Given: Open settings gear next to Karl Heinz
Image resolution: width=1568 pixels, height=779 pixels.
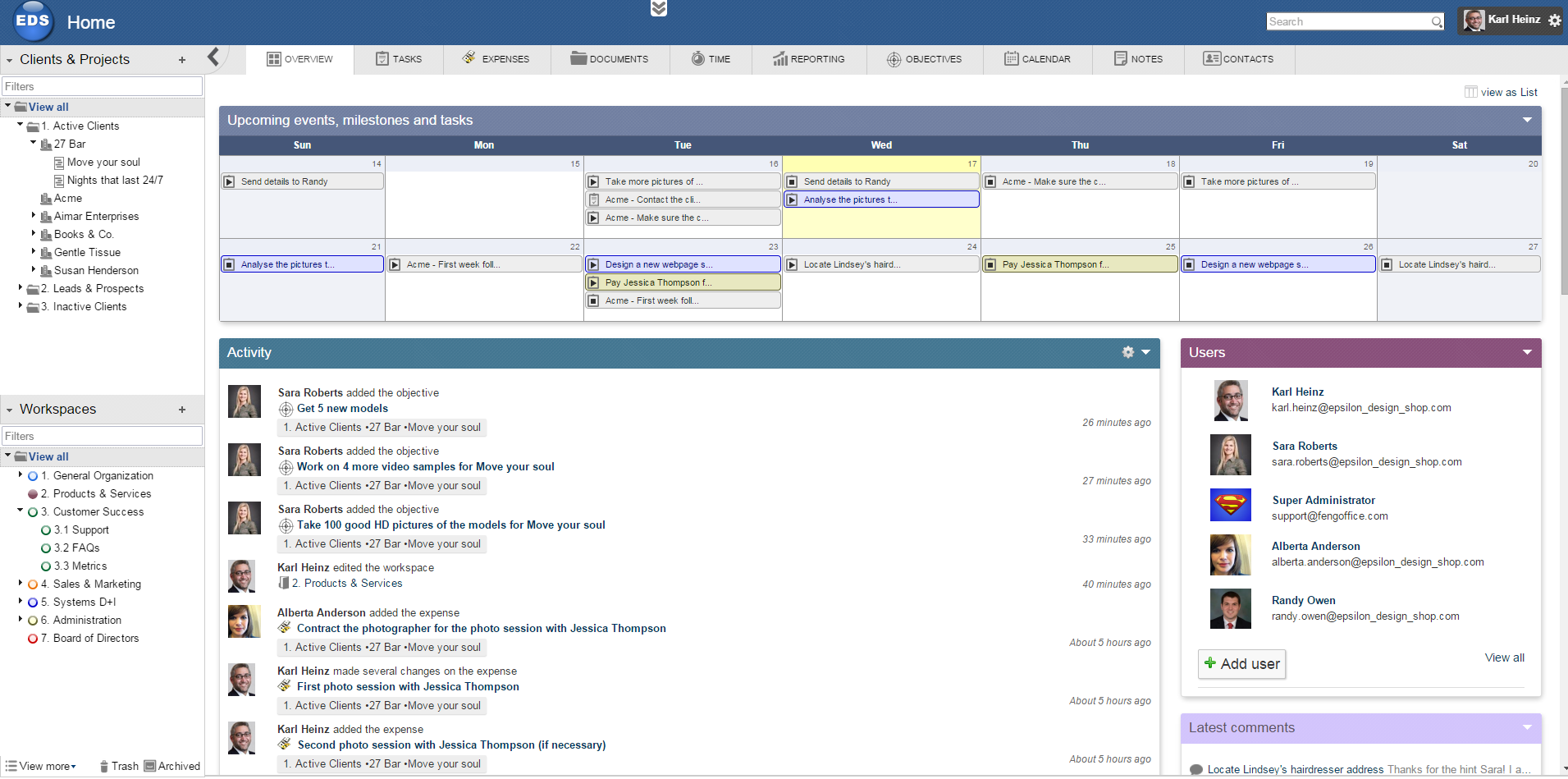Looking at the screenshot, I should click(x=1555, y=21).
